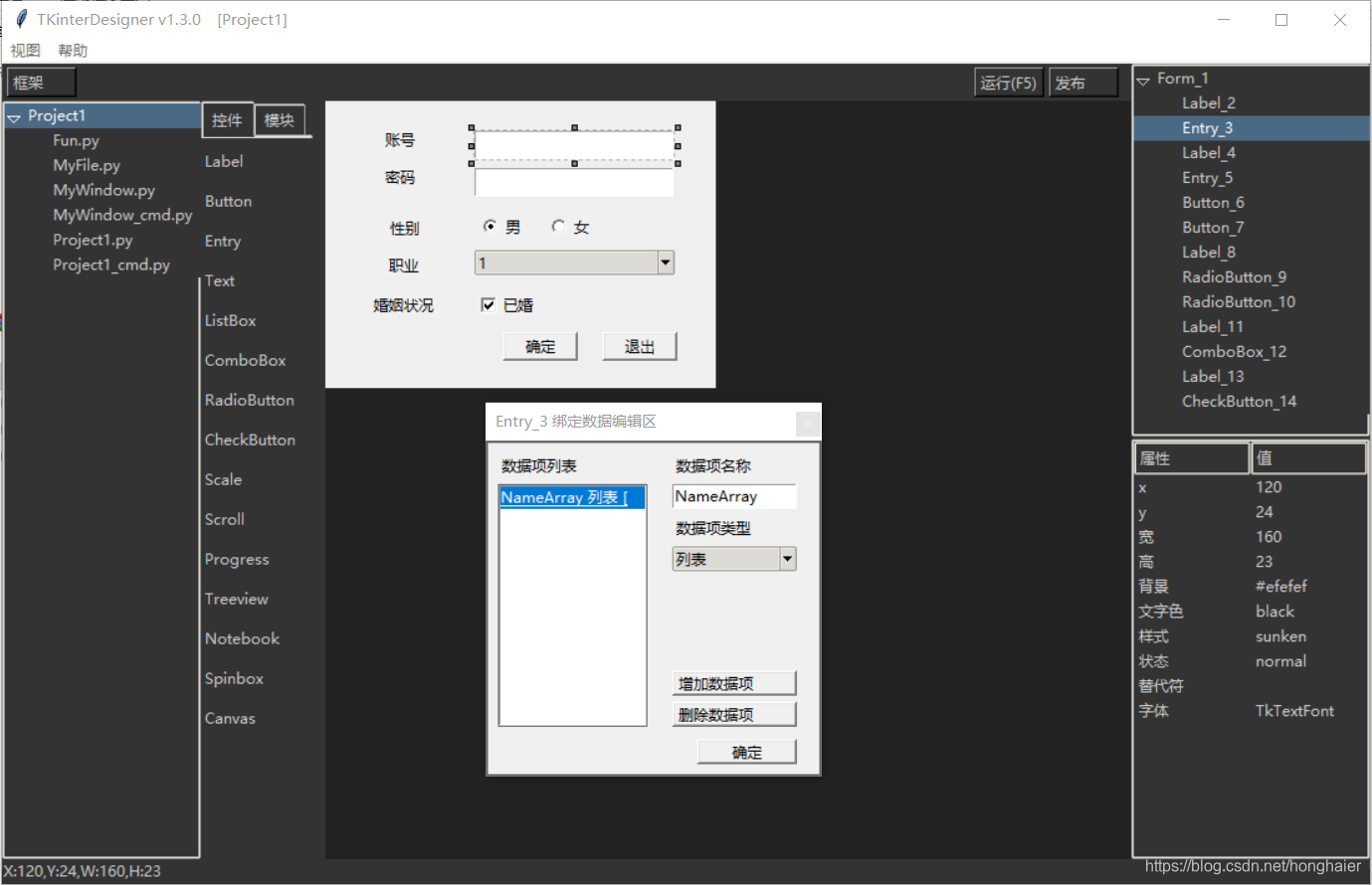Open the 职业 combobox dropdown arrow

point(666,263)
